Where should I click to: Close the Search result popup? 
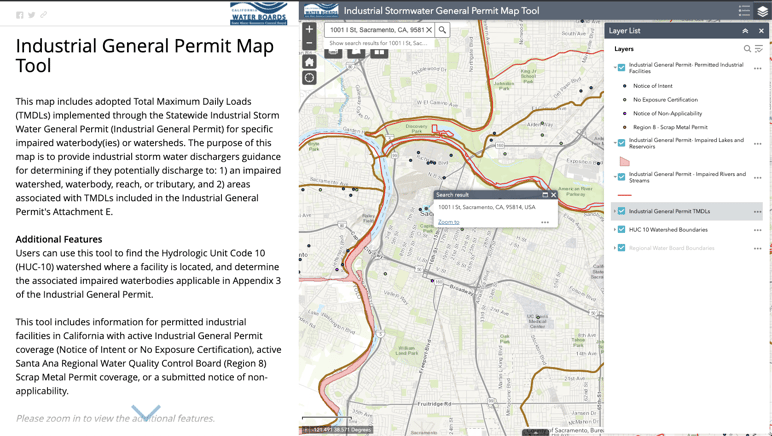[553, 195]
